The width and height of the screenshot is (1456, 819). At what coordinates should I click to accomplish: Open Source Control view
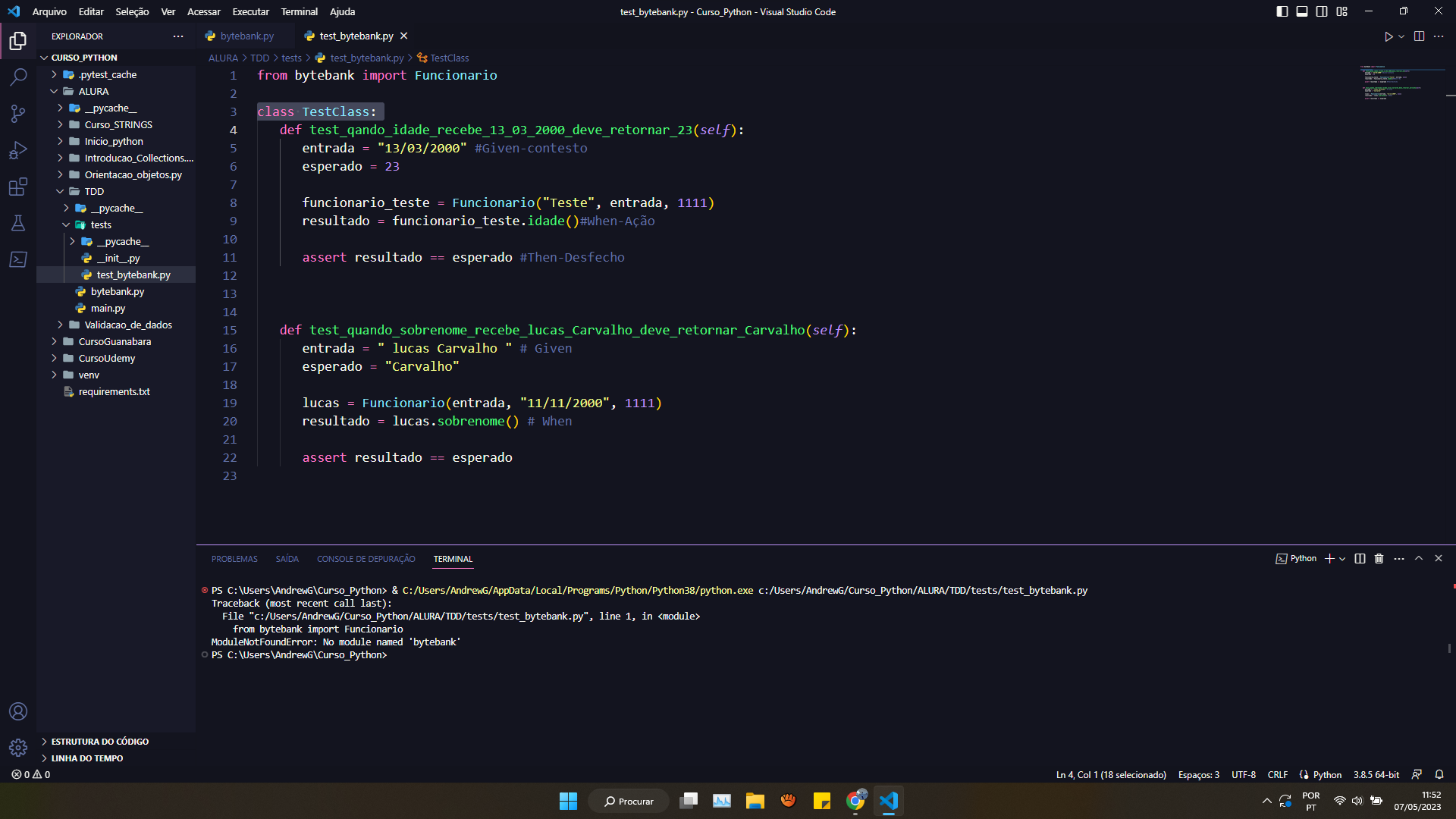point(18,114)
